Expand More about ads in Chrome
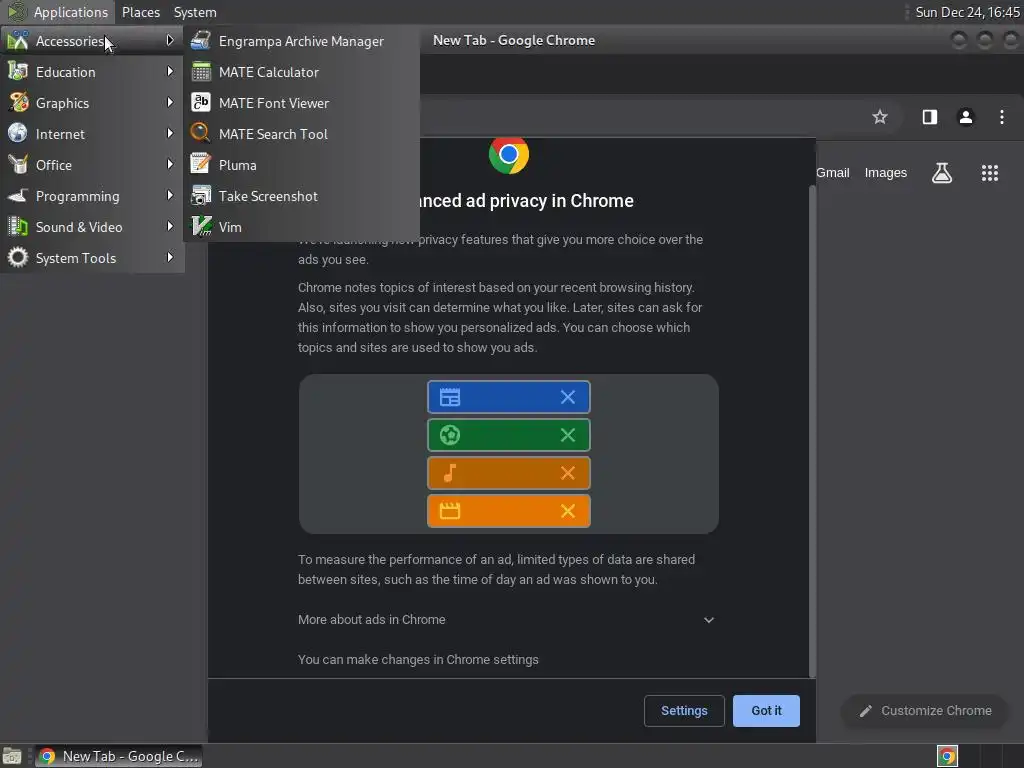 709,620
